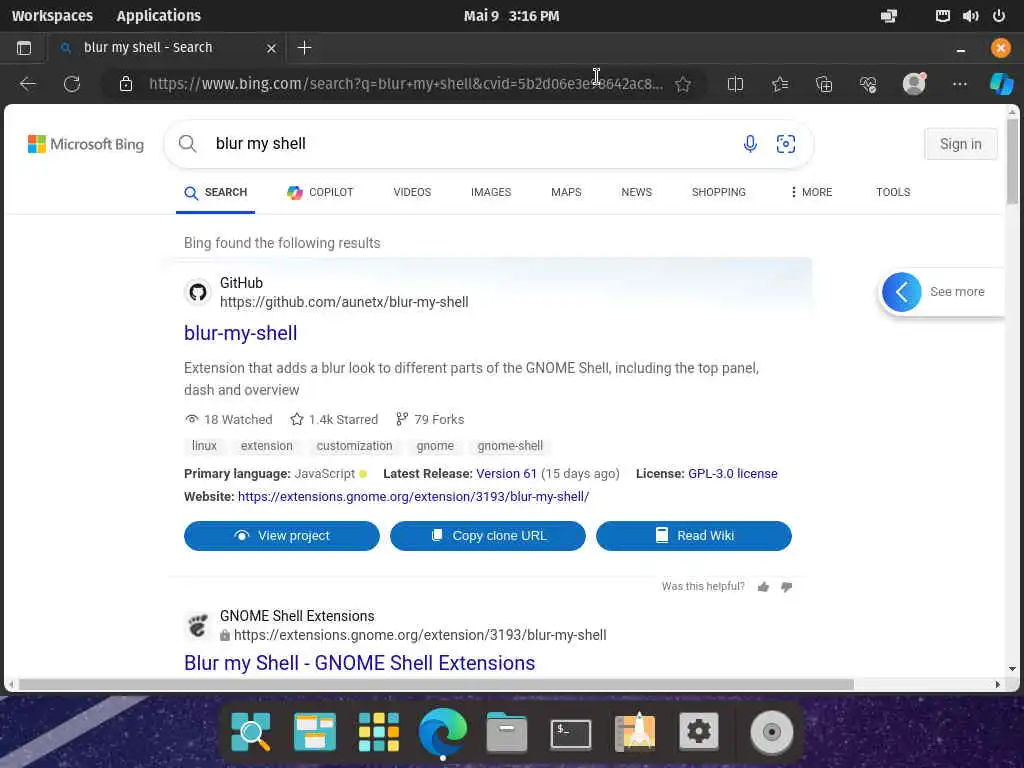1024x768 pixels.
Task: Click the vertical scrollbar thumb
Action: [1012, 162]
